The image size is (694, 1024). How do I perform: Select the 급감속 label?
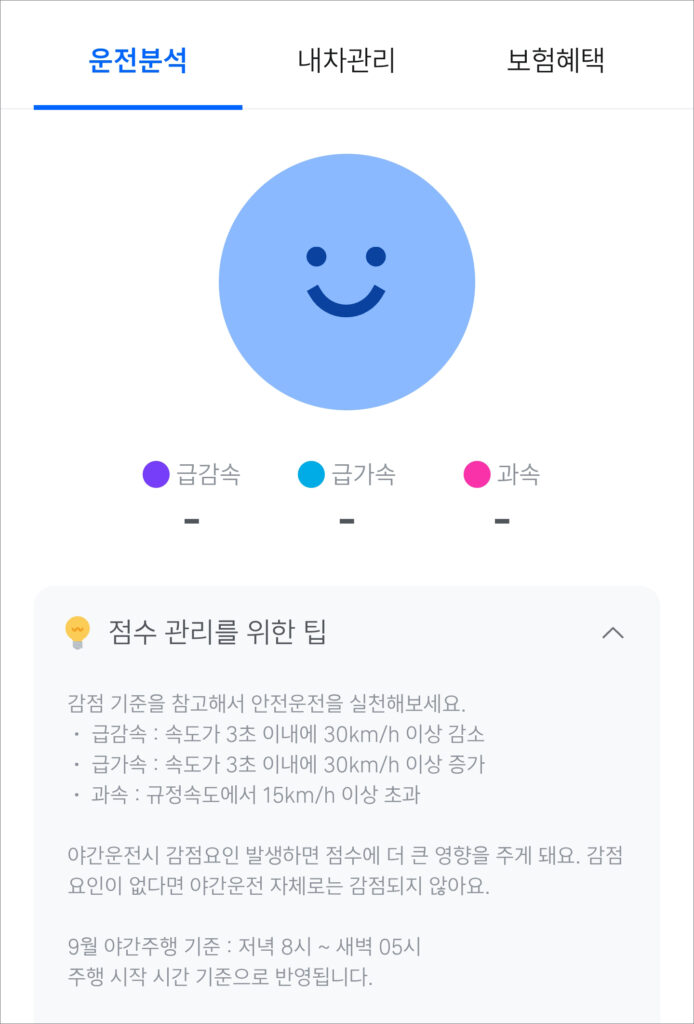pos(208,474)
